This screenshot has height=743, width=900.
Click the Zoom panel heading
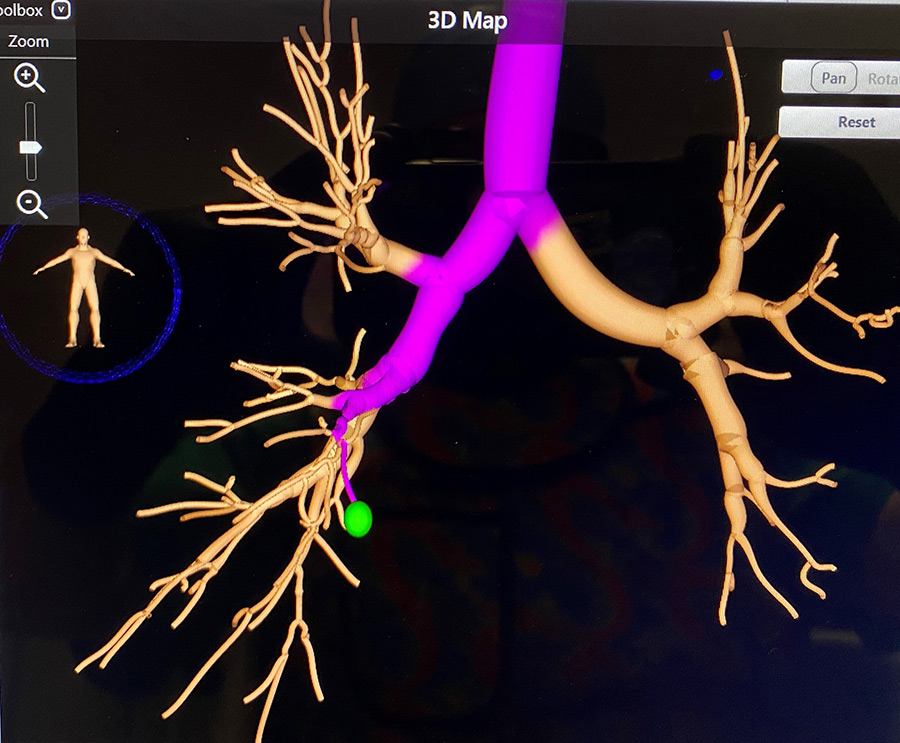[x=28, y=42]
